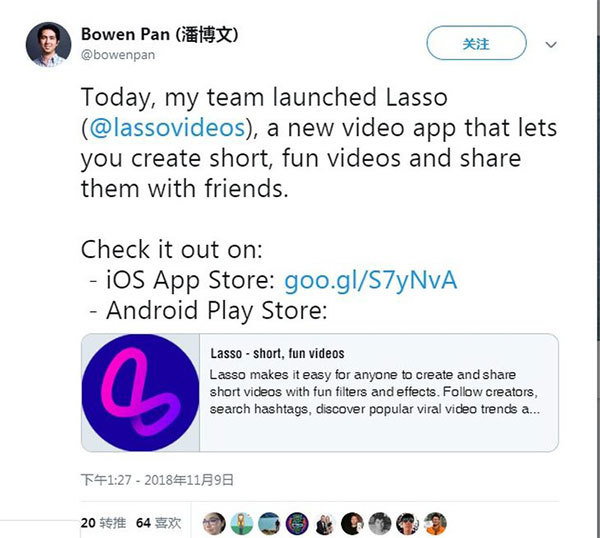Open third liker avatar with blue sky
Image resolution: width=600 pixels, height=538 pixels.
tap(269, 523)
